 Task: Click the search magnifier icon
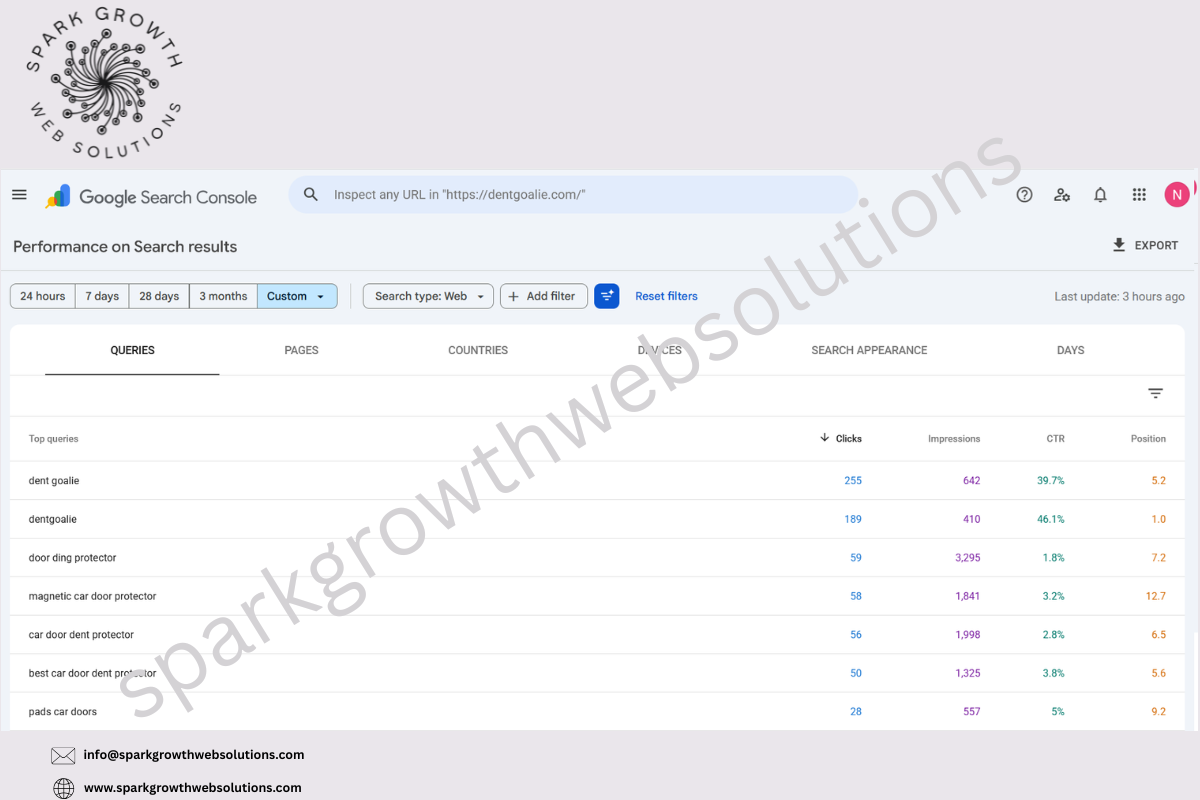pyautogui.click(x=311, y=194)
